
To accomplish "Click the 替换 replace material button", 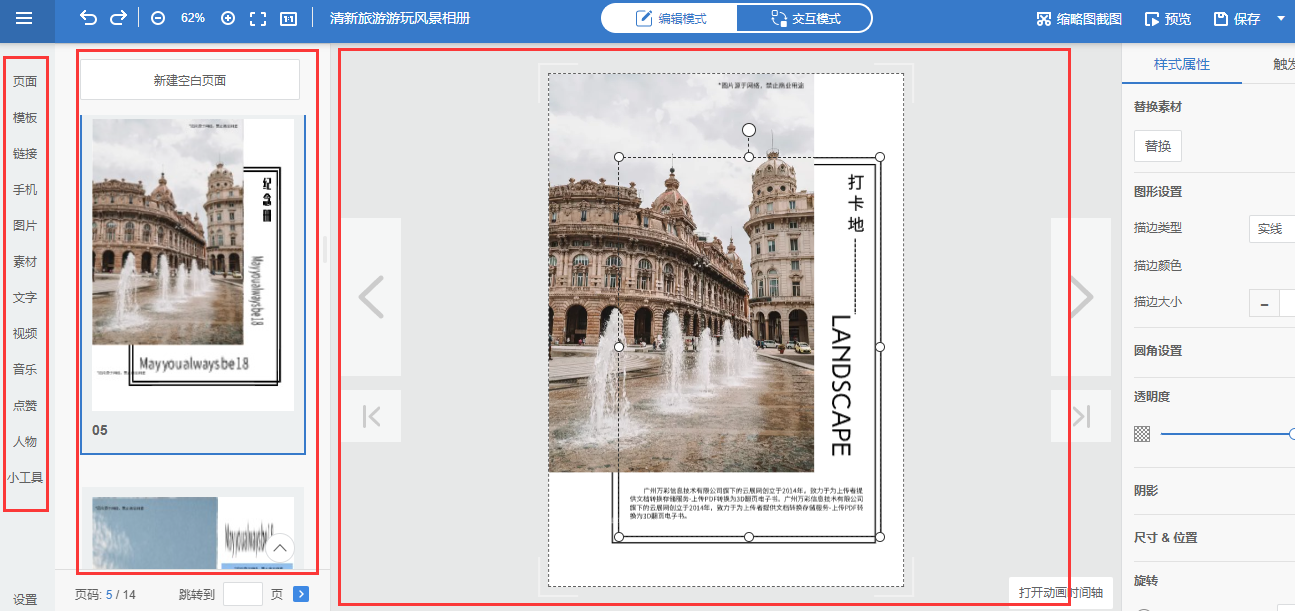I will tap(1158, 146).
